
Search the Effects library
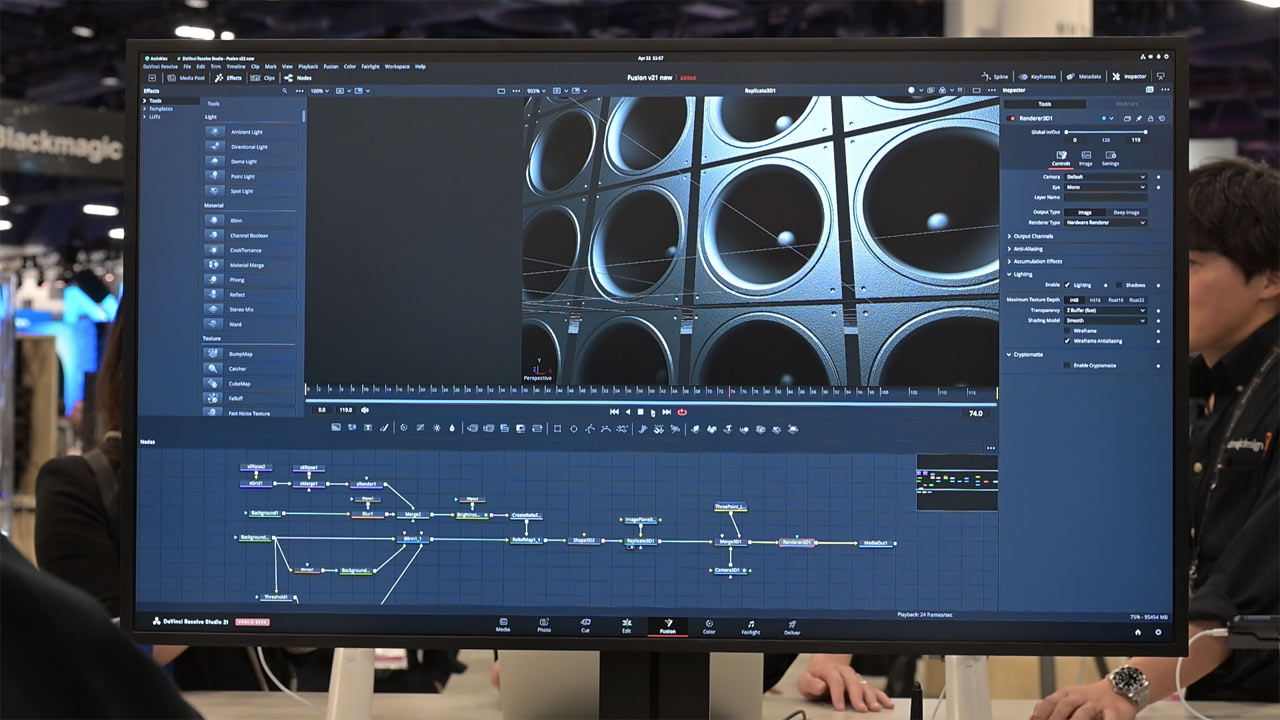click(285, 91)
